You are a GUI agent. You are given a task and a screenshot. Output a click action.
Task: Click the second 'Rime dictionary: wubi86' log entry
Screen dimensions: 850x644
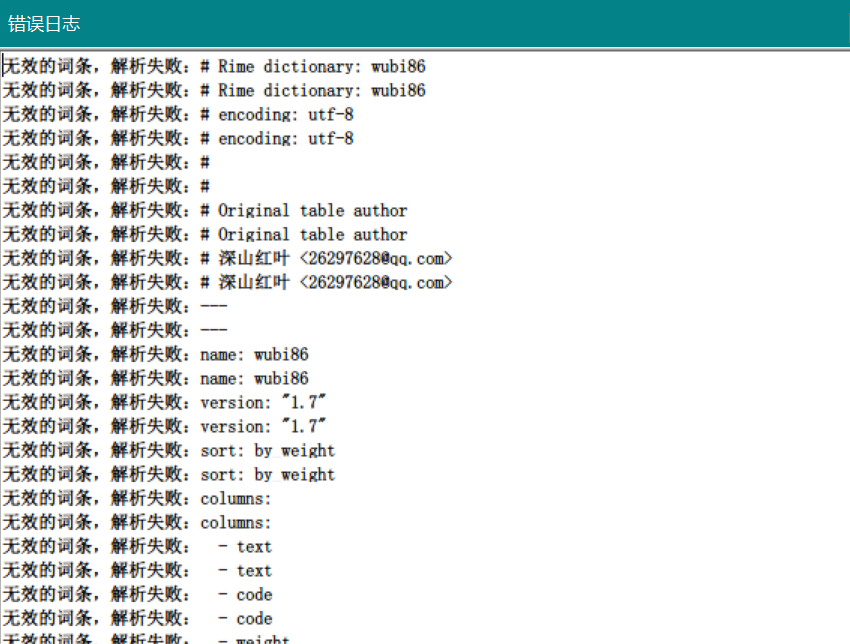tap(215, 90)
